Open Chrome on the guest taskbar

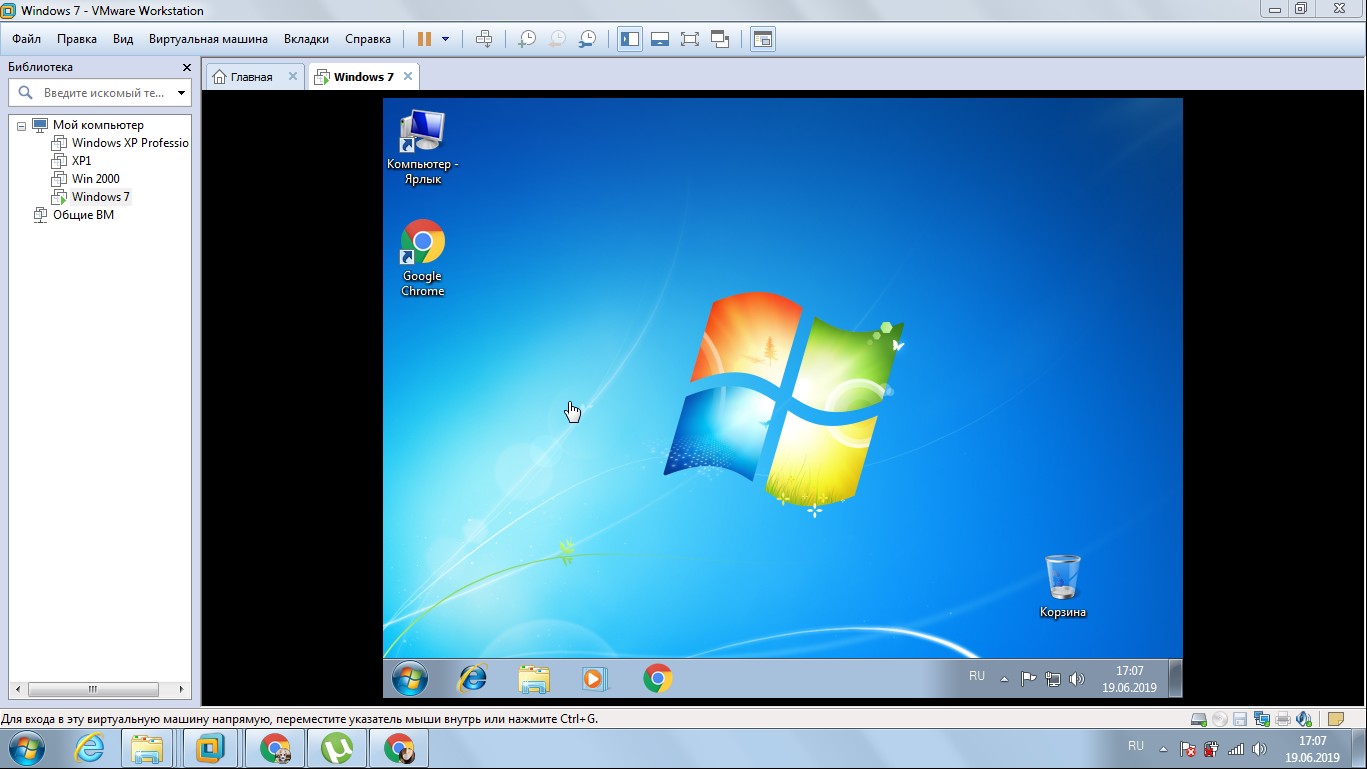[x=657, y=678]
